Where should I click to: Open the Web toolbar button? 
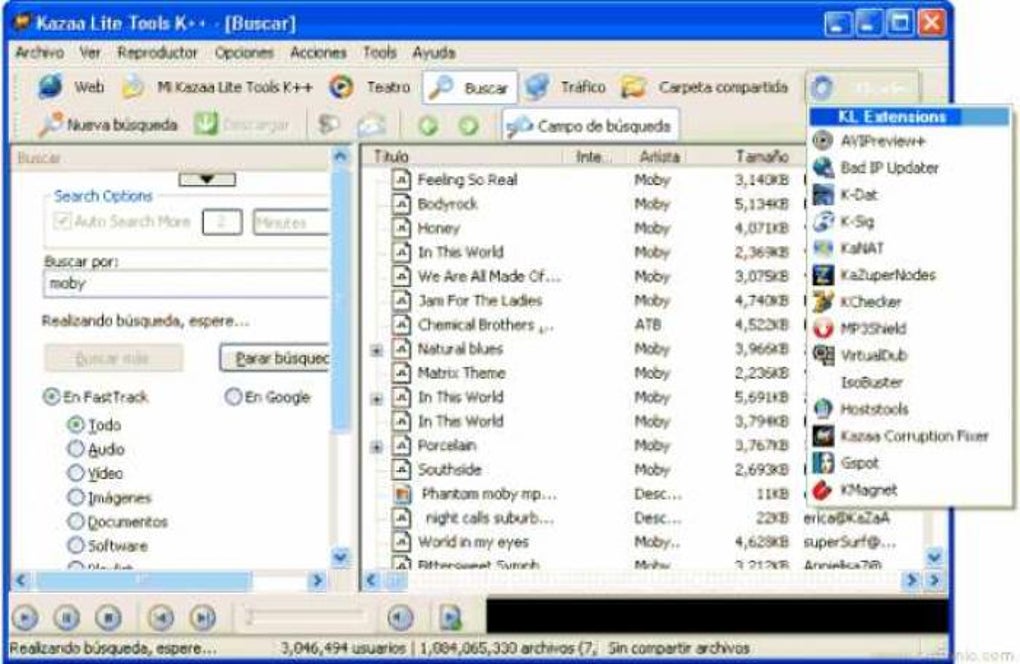pos(70,86)
